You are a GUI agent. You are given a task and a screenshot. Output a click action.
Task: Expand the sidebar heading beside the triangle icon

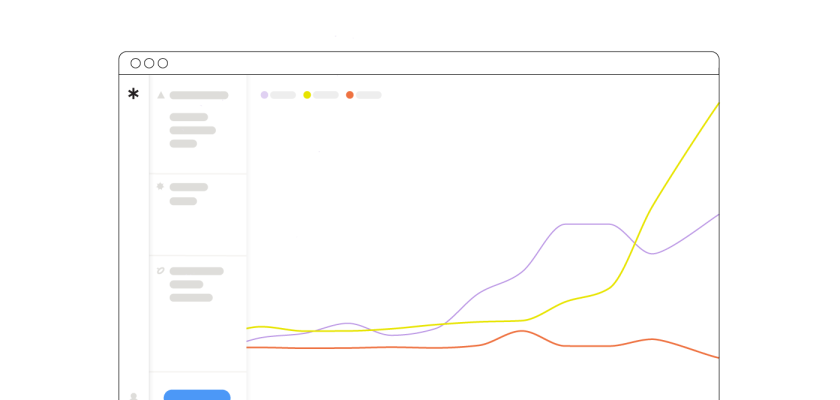point(199,95)
